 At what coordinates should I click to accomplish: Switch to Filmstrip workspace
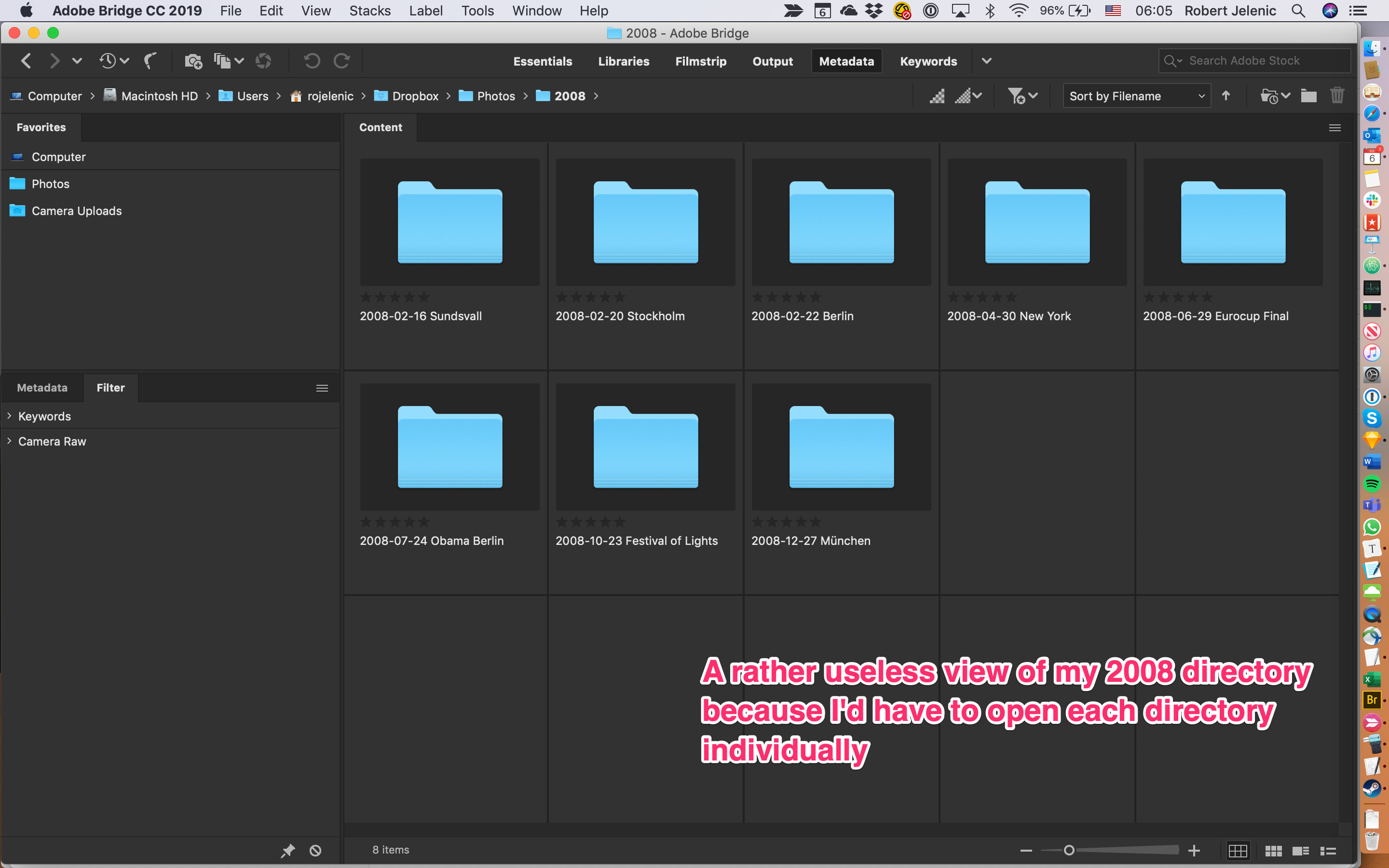click(700, 61)
